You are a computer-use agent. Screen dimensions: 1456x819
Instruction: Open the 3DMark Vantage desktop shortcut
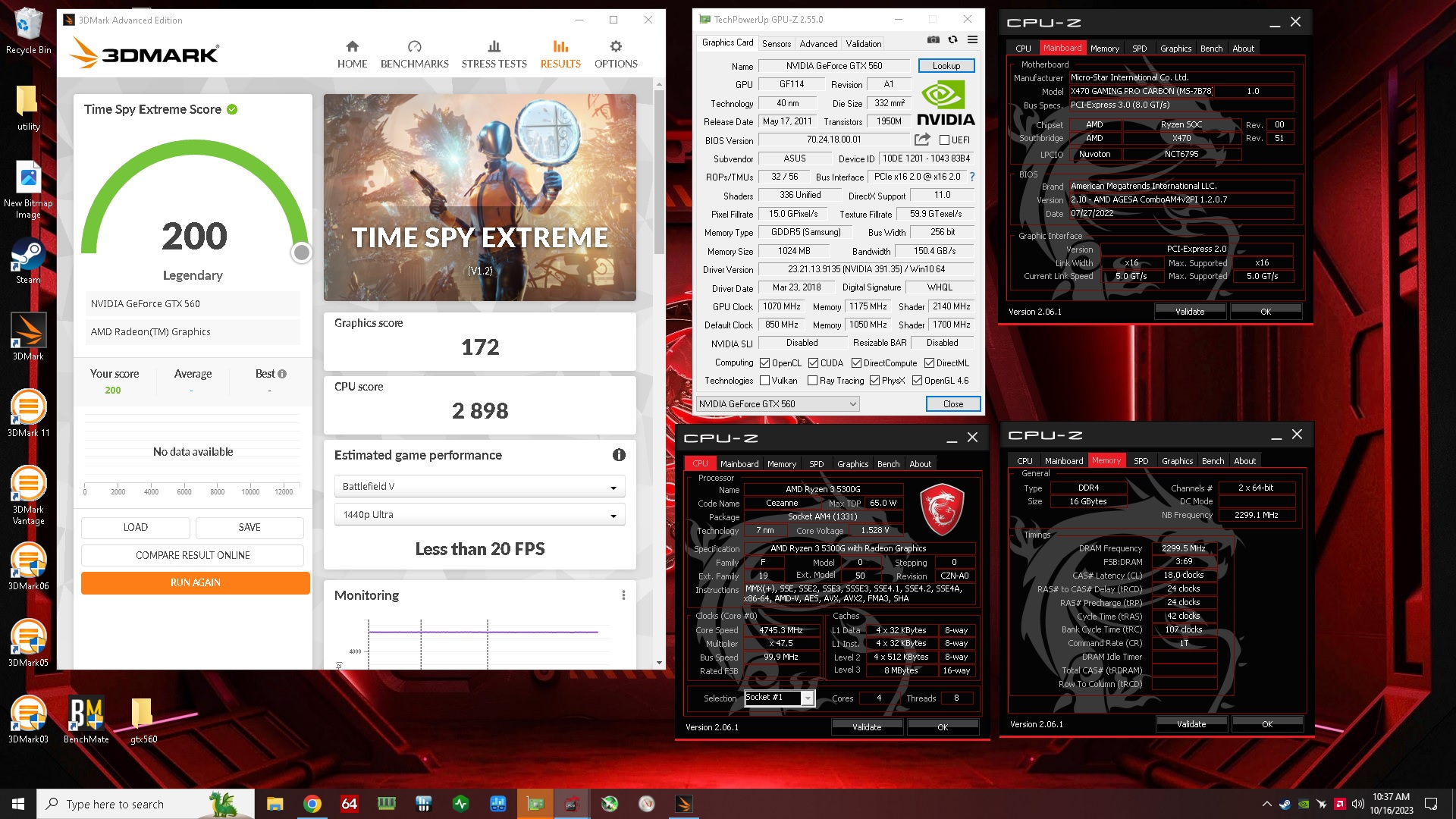tap(28, 496)
